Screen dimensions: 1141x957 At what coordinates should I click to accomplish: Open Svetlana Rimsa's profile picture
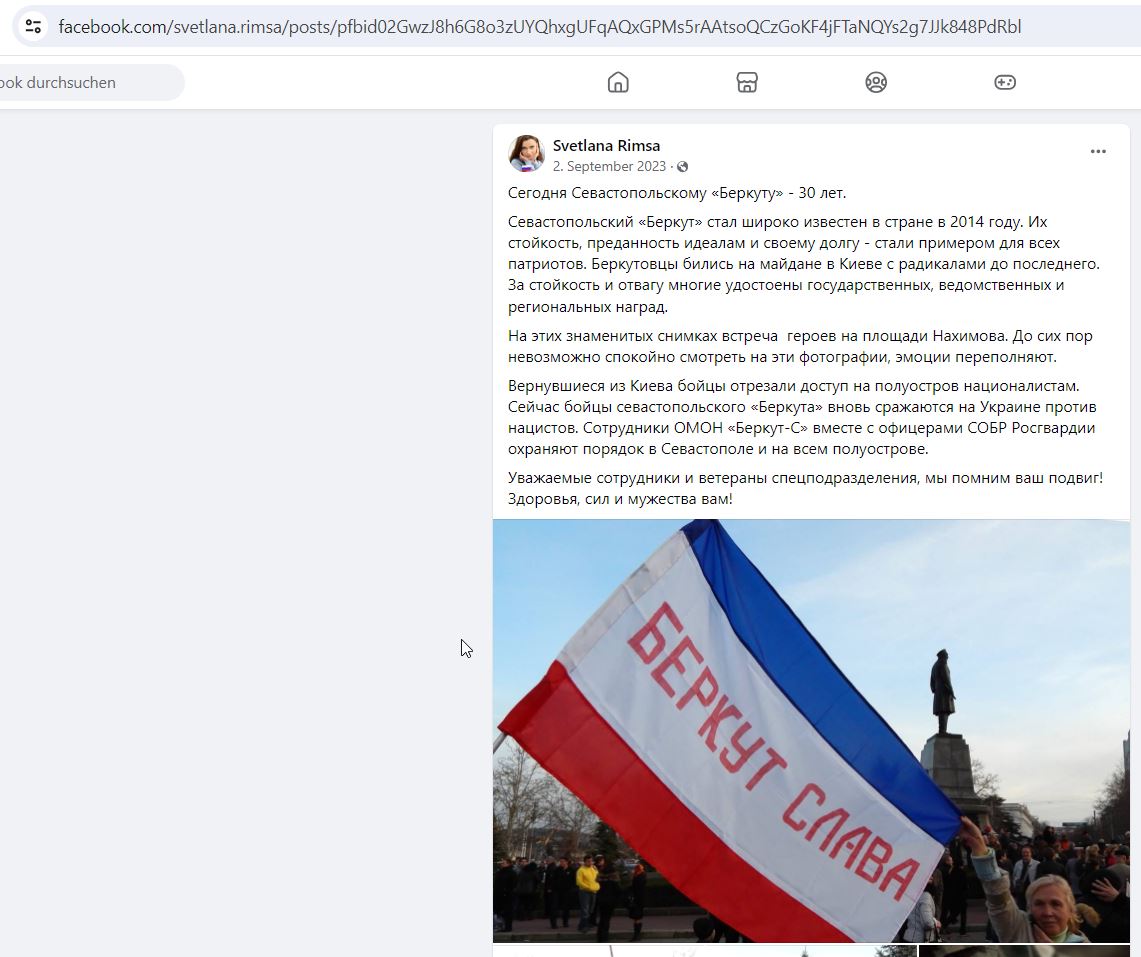(x=526, y=154)
